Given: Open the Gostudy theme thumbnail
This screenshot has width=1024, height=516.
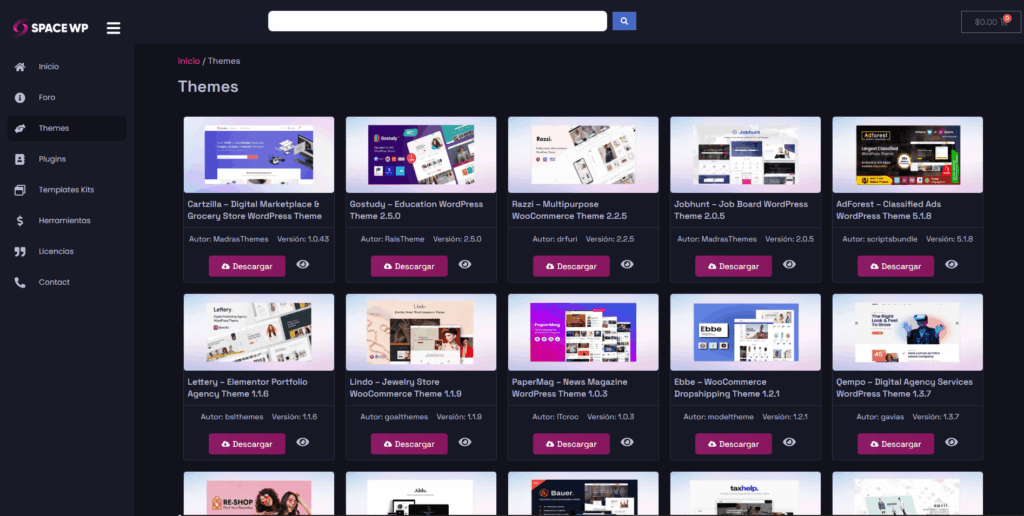Looking at the screenshot, I should [421, 155].
